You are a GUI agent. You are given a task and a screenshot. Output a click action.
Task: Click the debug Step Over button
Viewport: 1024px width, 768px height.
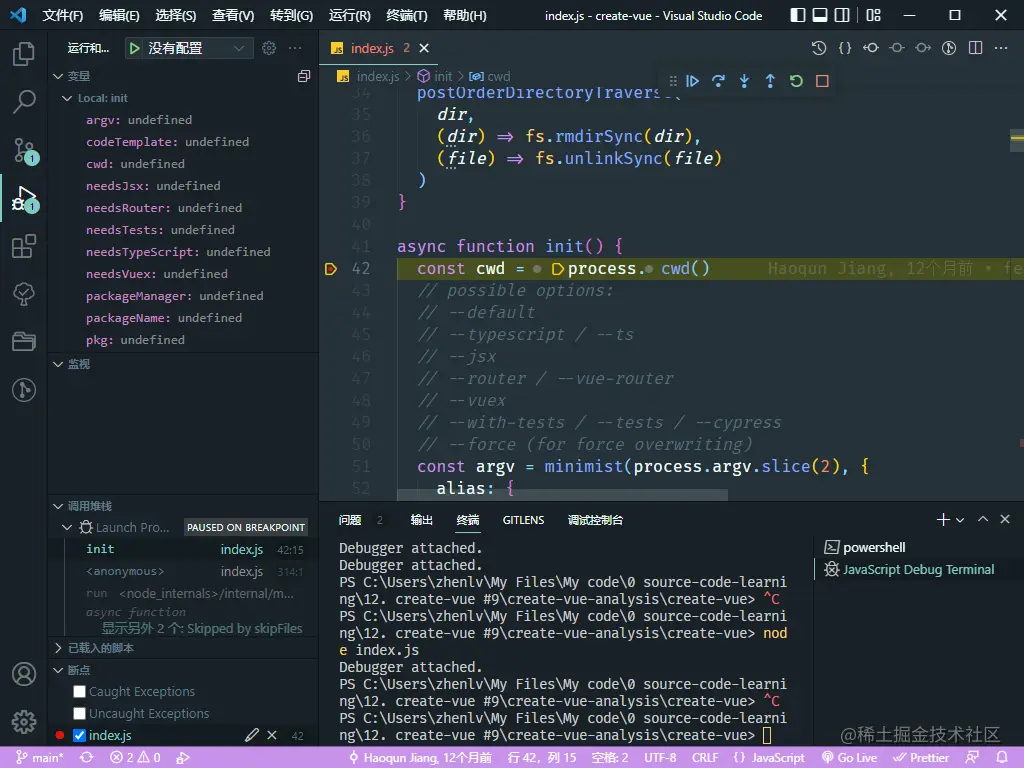coord(718,81)
